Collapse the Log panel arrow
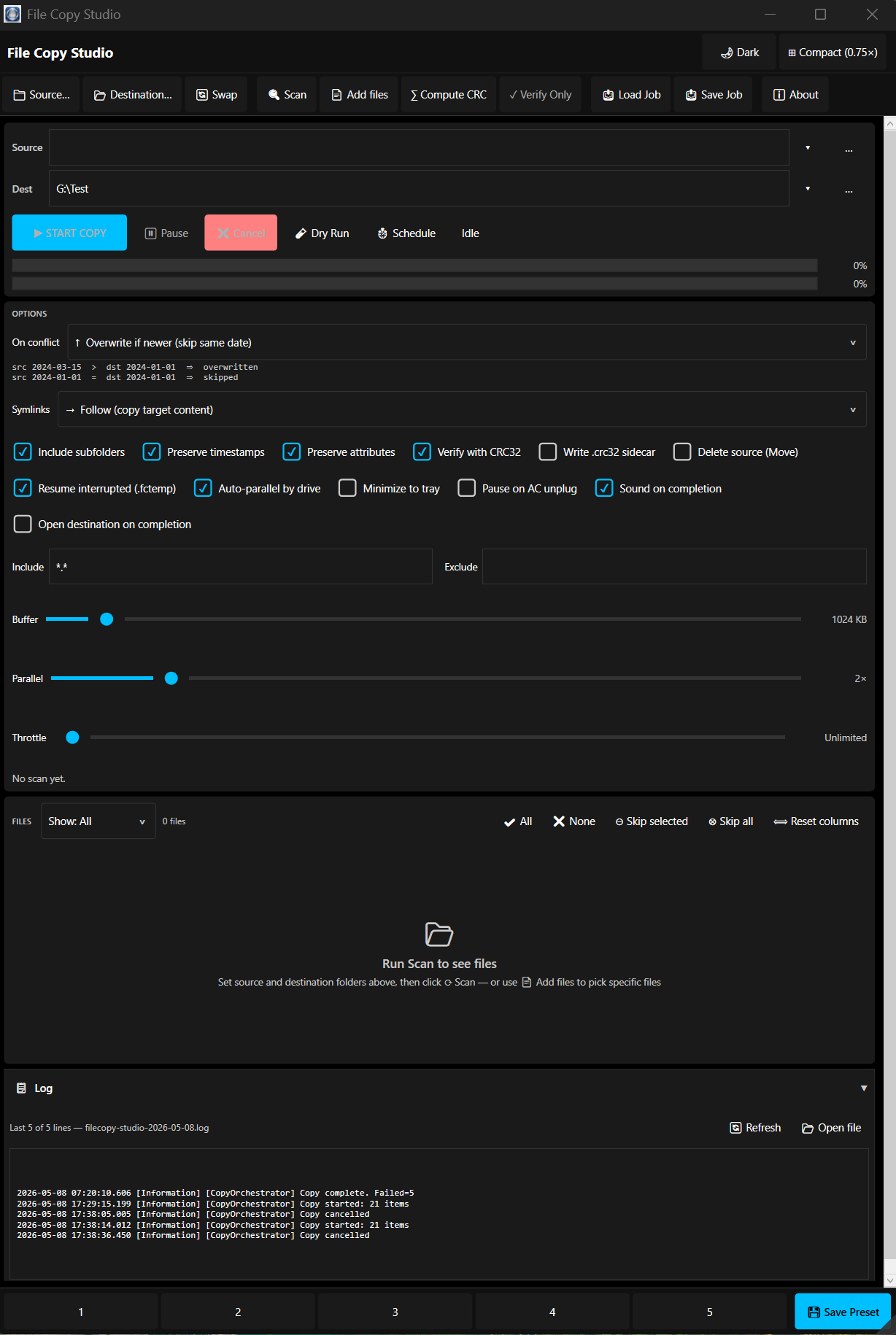Screen dimensions: 896x1335 (x=864, y=1088)
